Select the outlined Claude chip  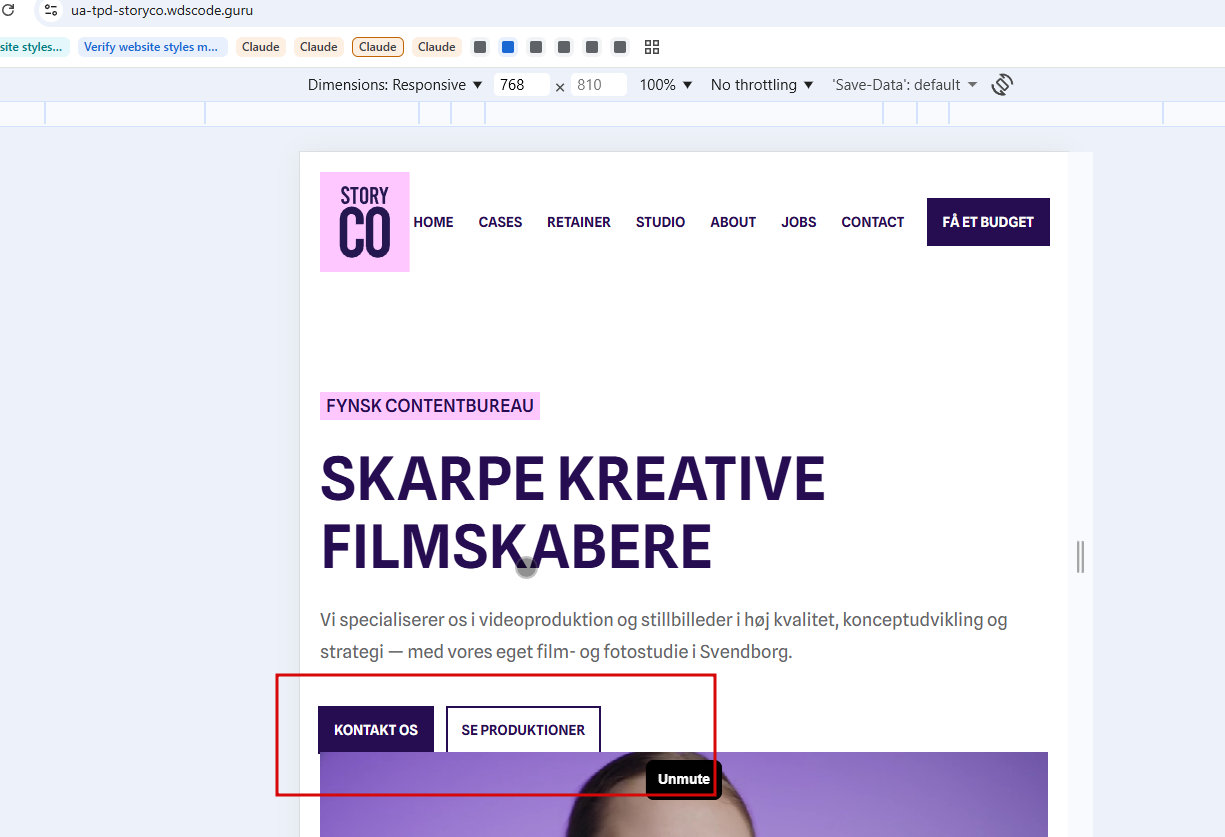point(378,47)
